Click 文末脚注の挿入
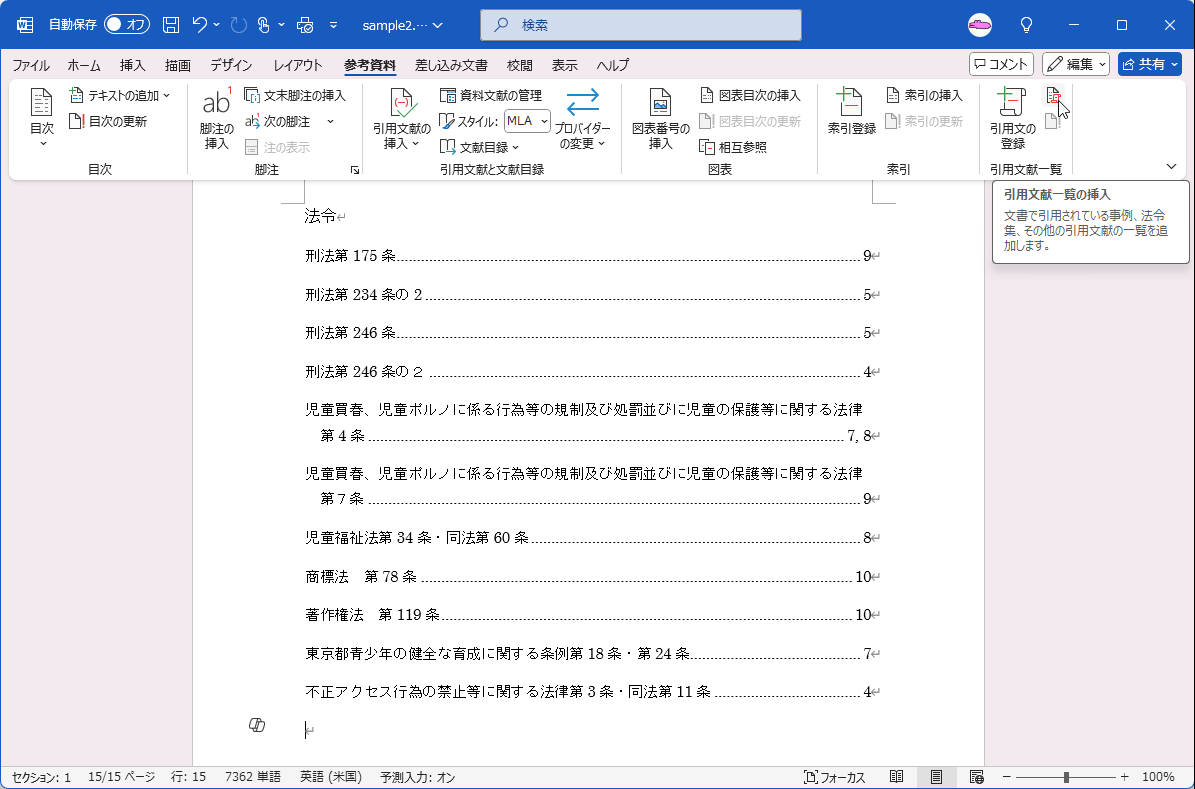1195x789 pixels. pos(295,95)
